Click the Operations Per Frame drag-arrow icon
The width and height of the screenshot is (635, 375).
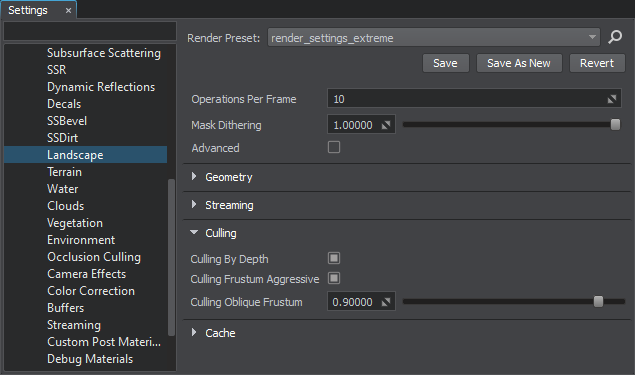click(612, 99)
